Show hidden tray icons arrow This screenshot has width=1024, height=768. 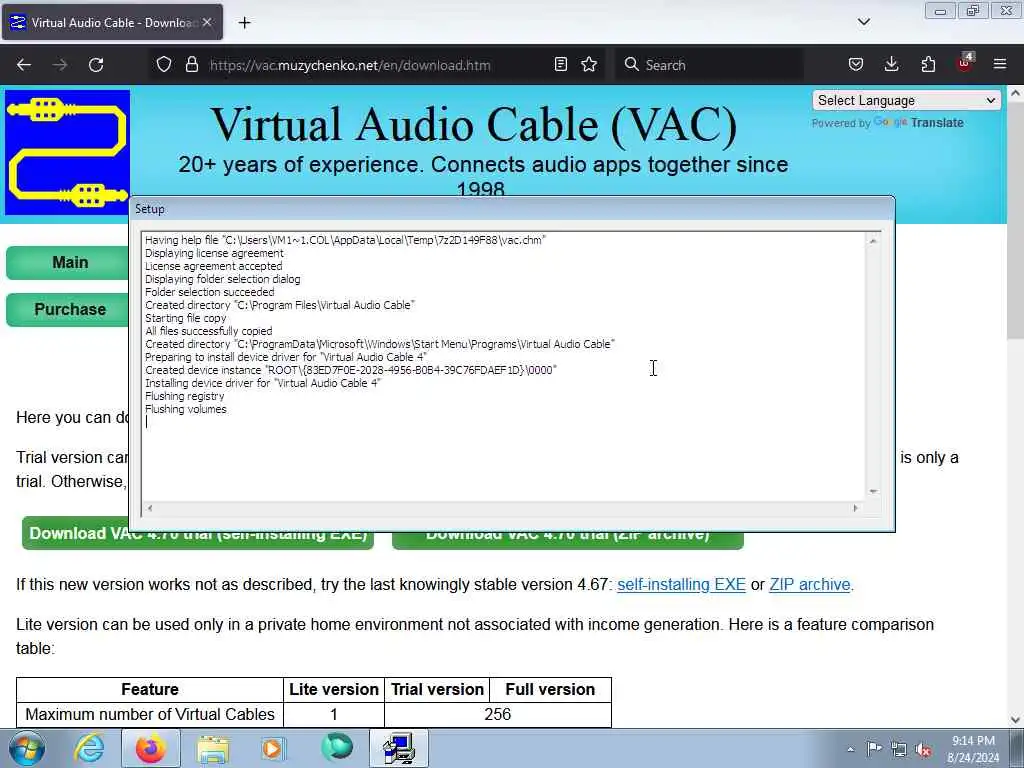850,750
